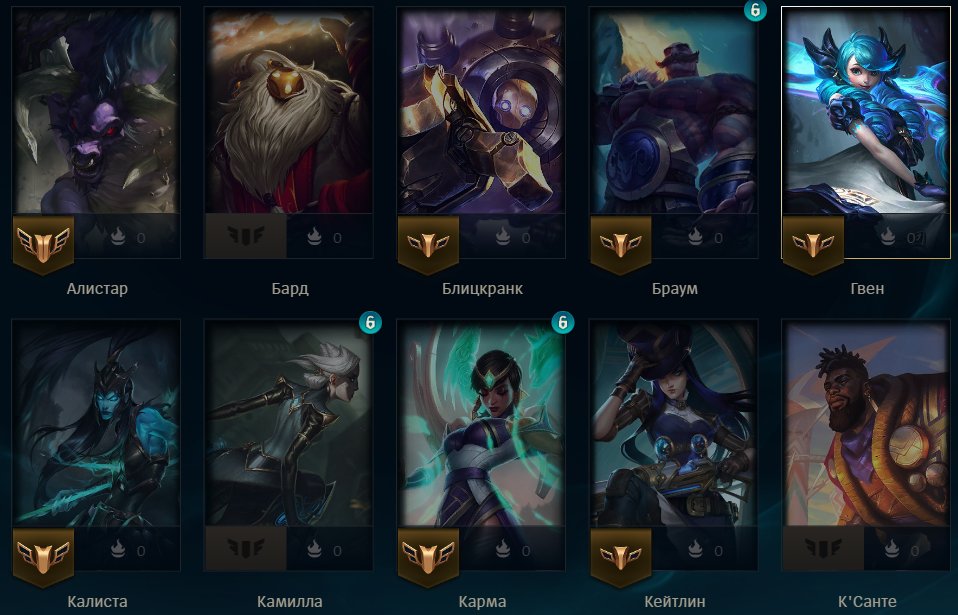Select the Alistar champion portrait
Screen dimensions: 958x615
(x=97, y=111)
